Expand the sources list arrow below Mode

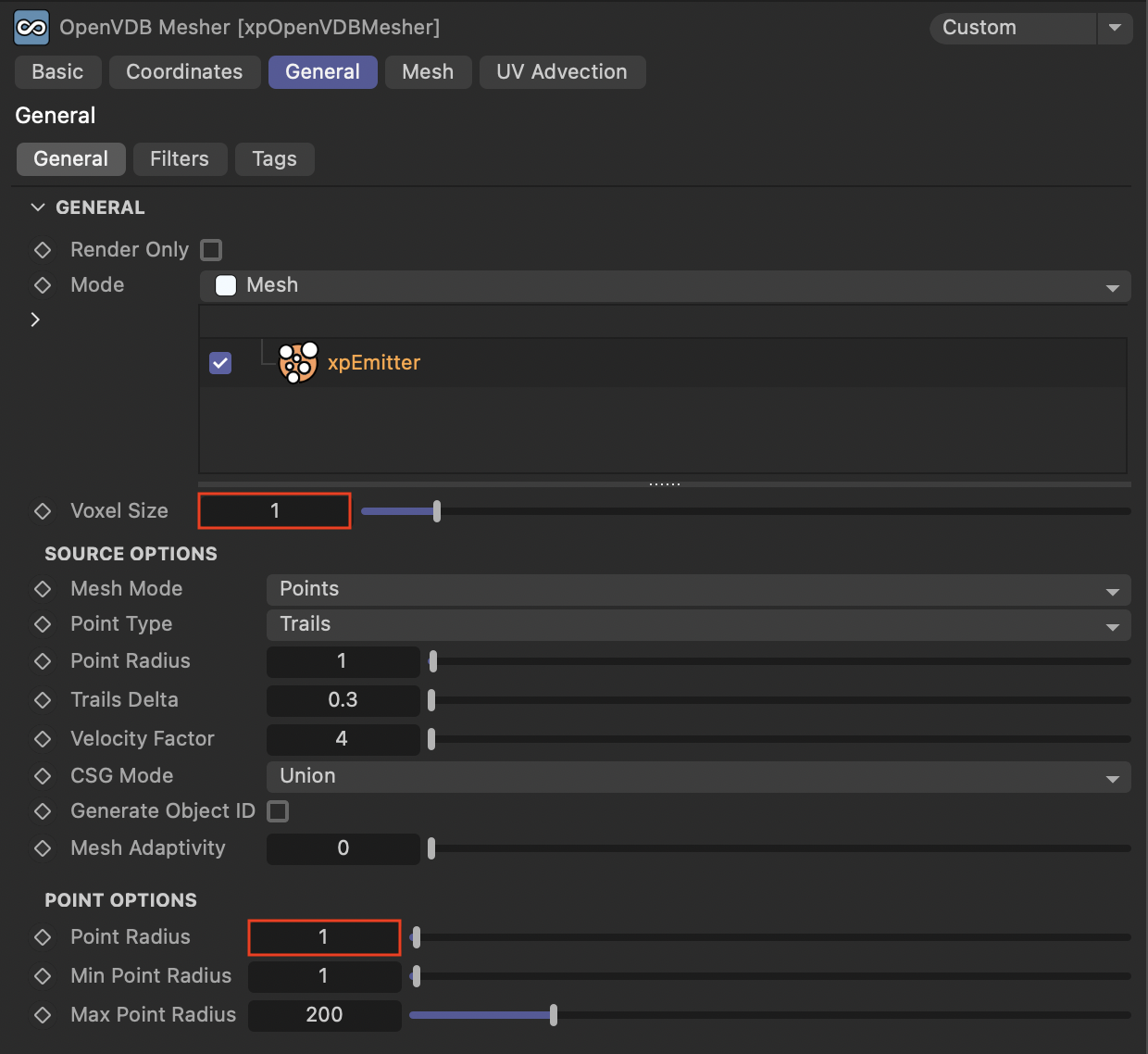pos(35,320)
